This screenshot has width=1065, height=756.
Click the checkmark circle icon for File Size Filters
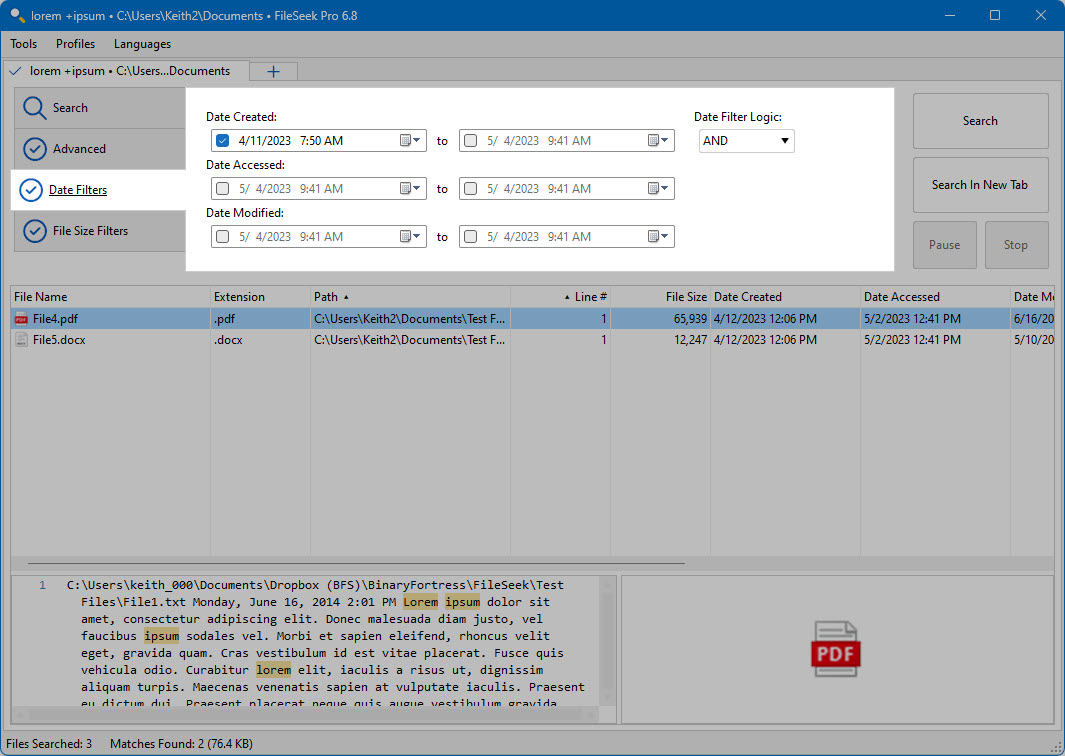click(x=35, y=231)
